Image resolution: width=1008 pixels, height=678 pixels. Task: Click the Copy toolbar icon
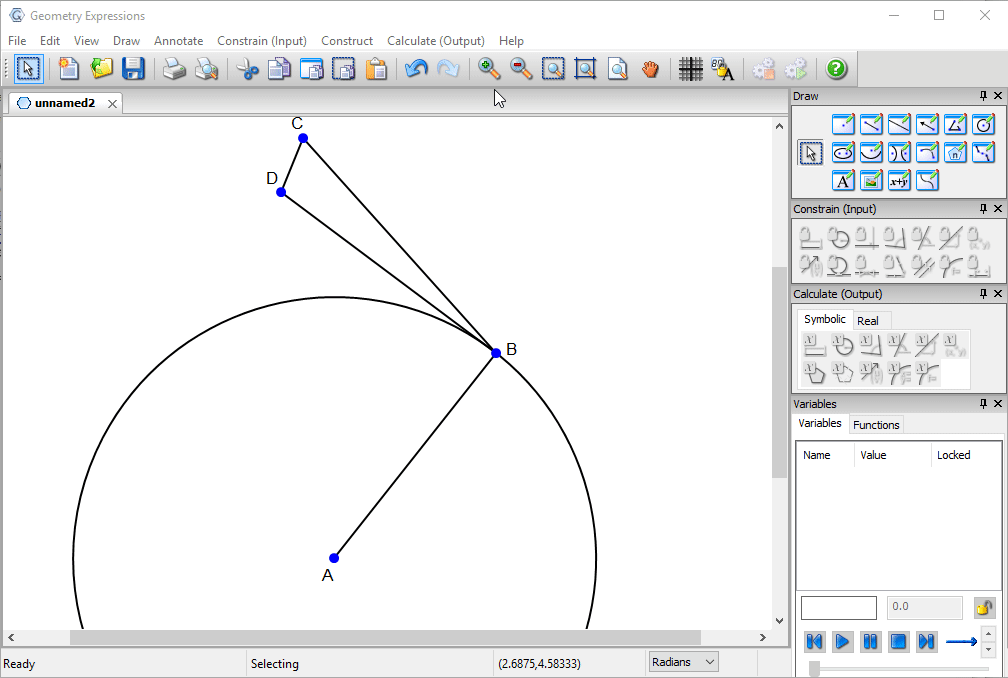tap(279, 69)
